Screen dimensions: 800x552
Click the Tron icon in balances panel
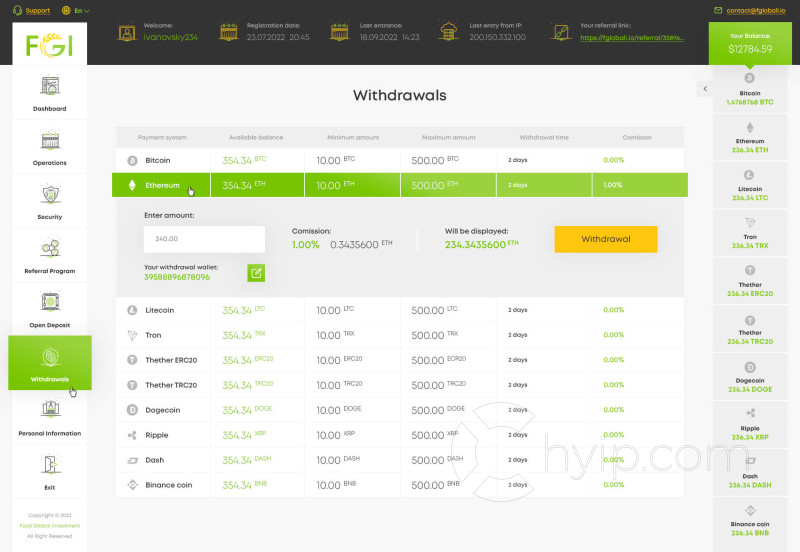[750, 222]
